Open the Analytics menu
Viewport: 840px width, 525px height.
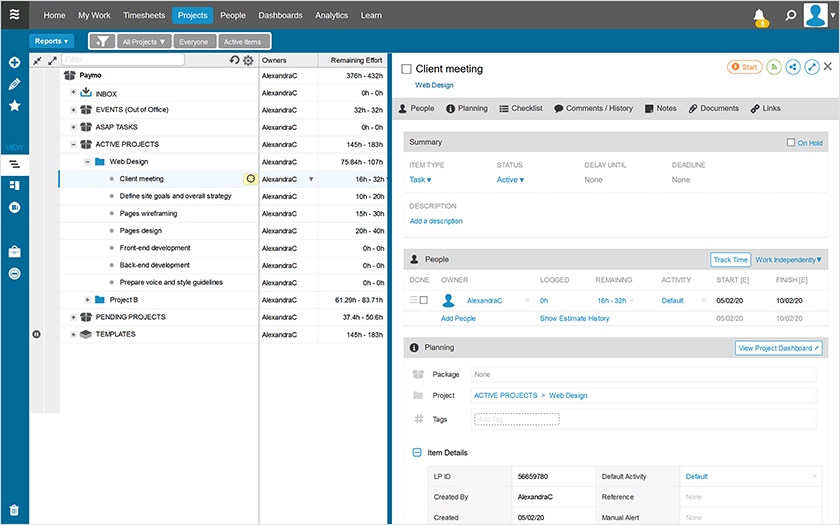pyautogui.click(x=331, y=15)
